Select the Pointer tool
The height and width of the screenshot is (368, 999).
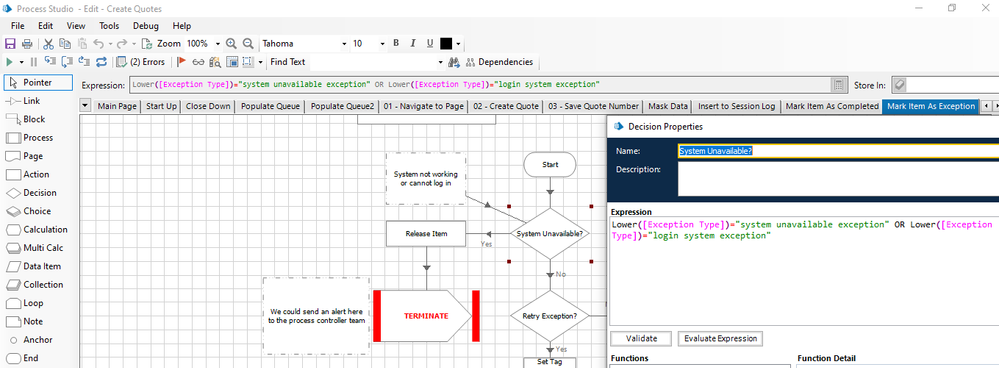38,82
